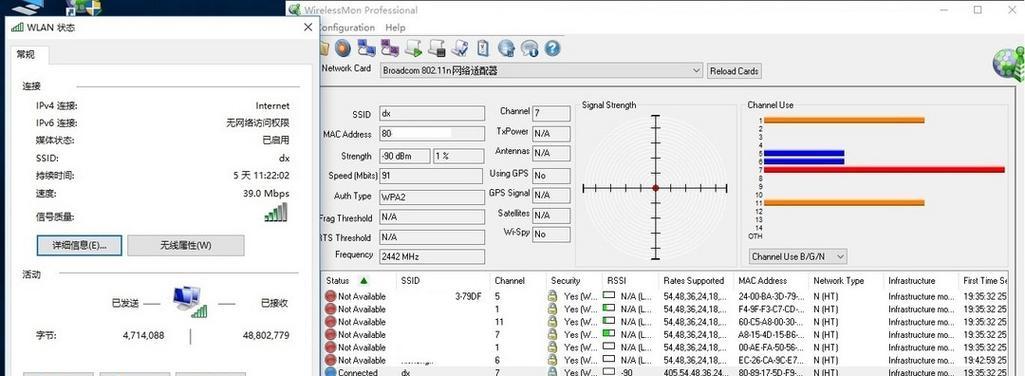1025x376 pixels.
Task: Click the WirelessMon globe logo at right
Action: click(1008, 64)
